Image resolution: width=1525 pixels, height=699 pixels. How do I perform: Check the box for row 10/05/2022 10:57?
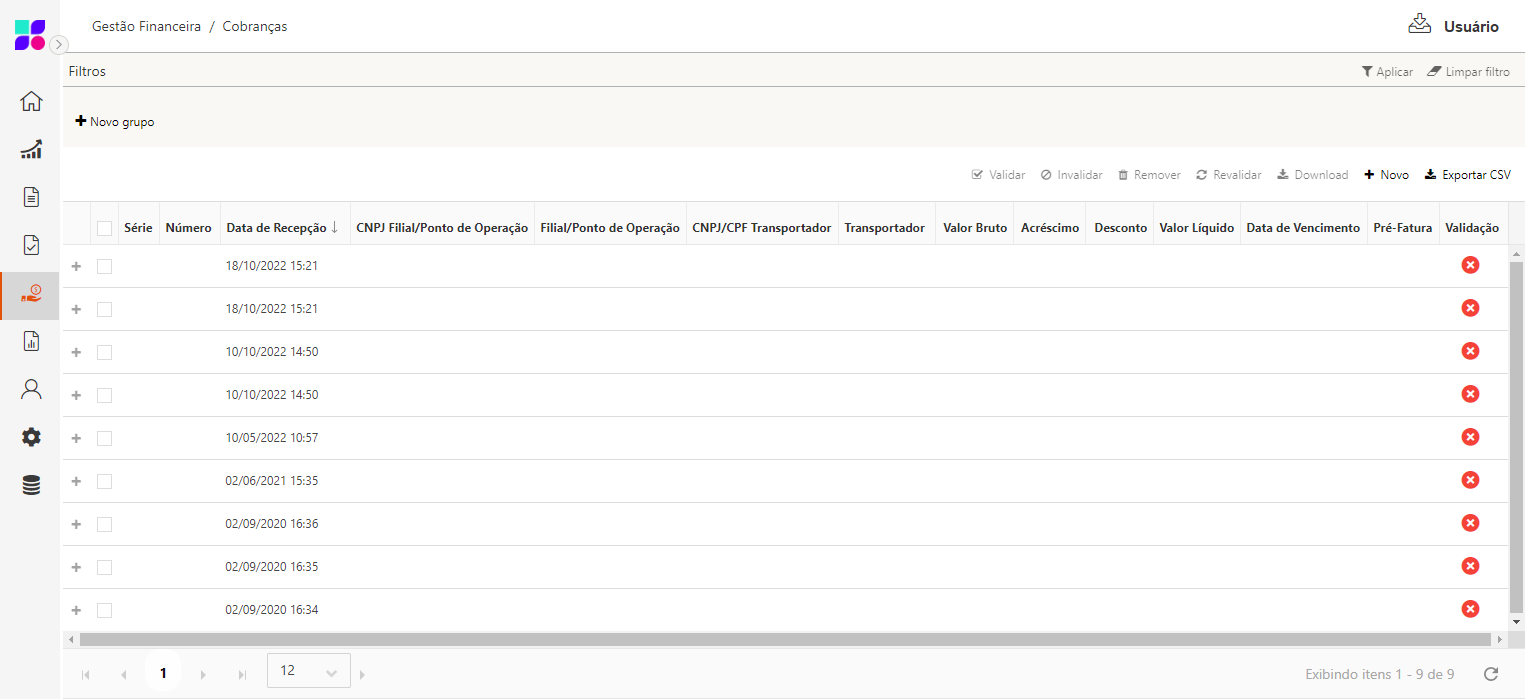click(x=104, y=438)
